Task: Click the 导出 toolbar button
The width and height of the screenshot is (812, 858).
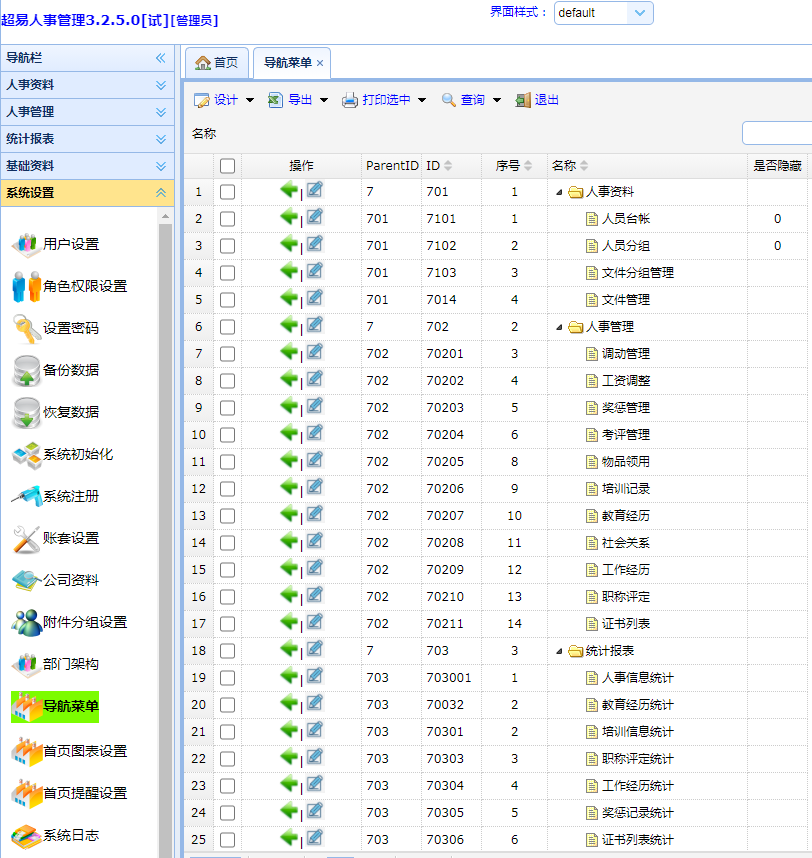Action: [290, 100]
